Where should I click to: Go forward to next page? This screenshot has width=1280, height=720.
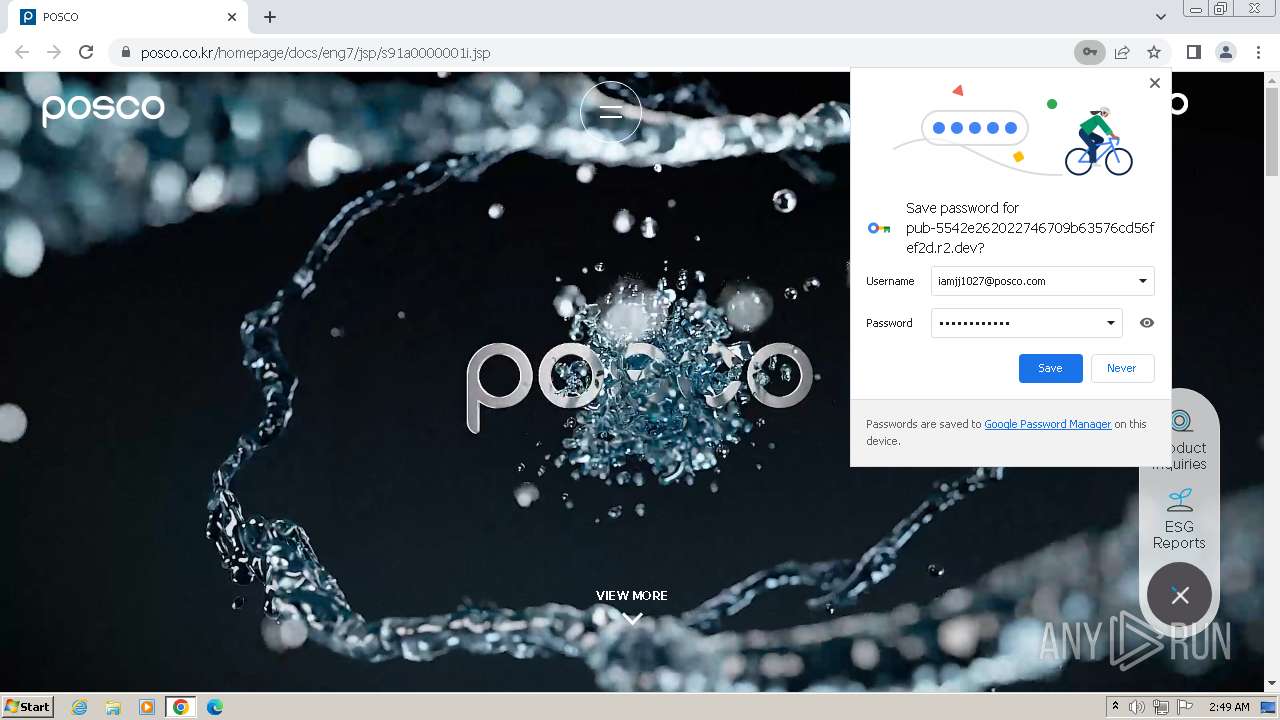(54, 52)
